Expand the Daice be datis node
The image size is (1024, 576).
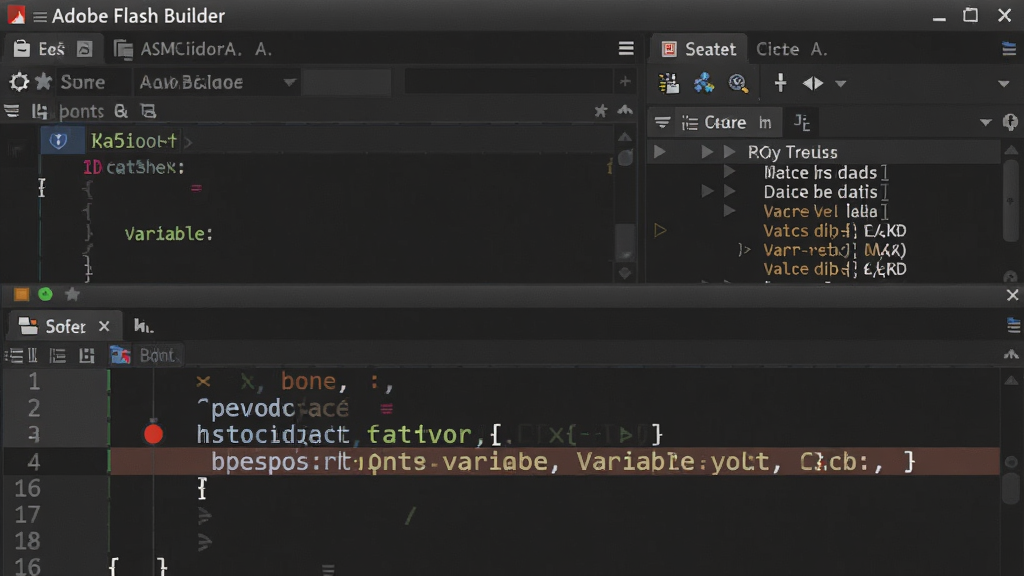click(729, 191)
